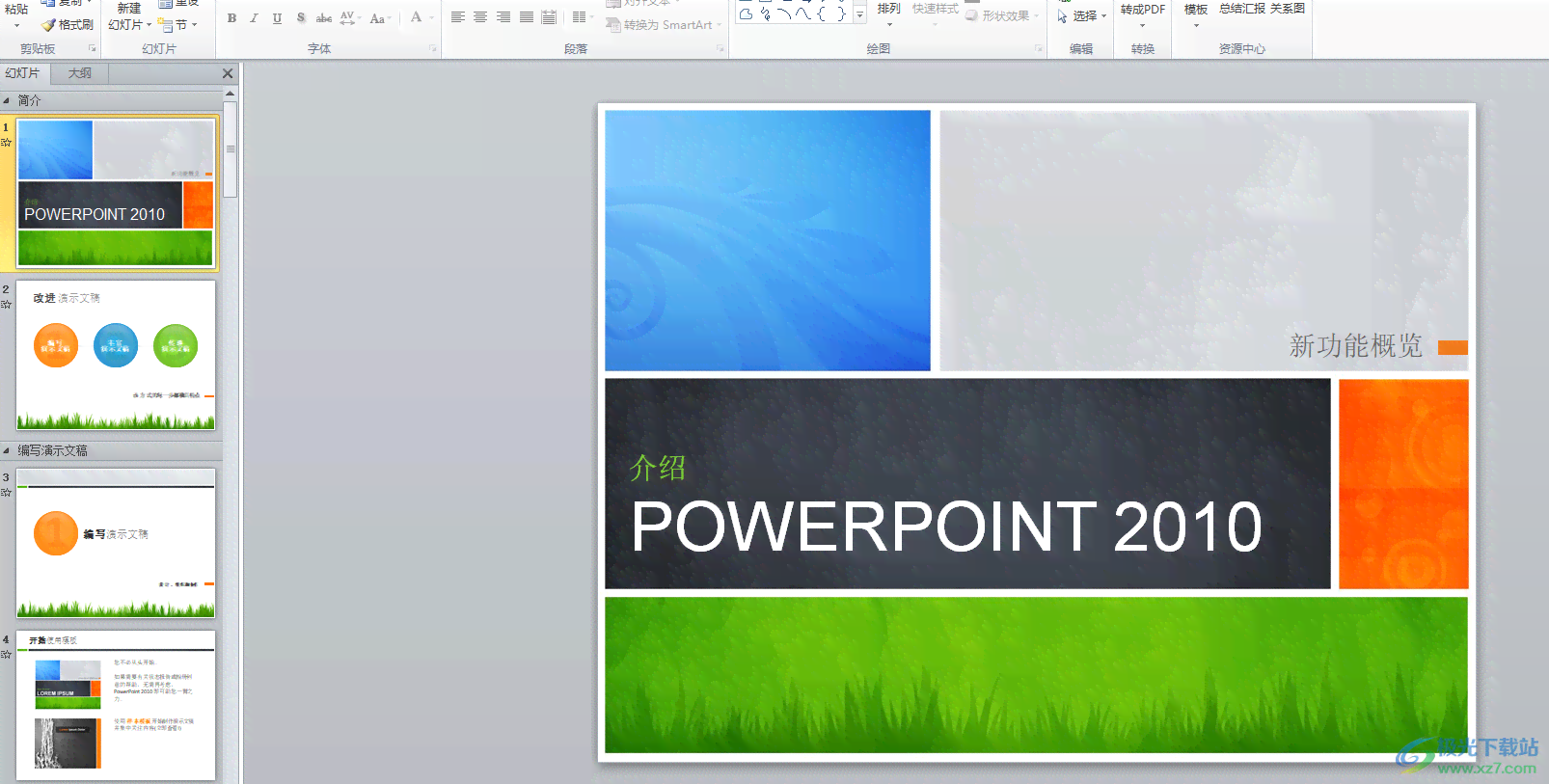
Task: Select the arc shape tool
Action: click(x=784, y=14)
